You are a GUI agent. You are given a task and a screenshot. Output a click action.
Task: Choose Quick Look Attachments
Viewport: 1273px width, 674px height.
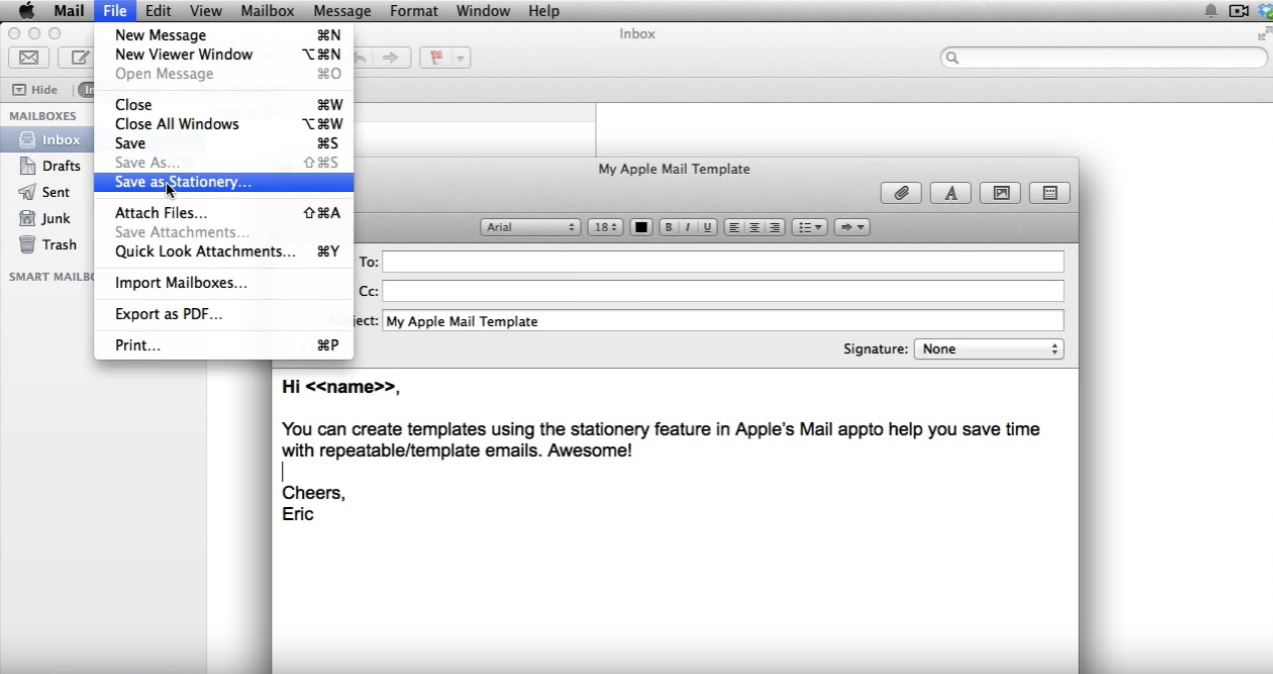coord(223,251)
